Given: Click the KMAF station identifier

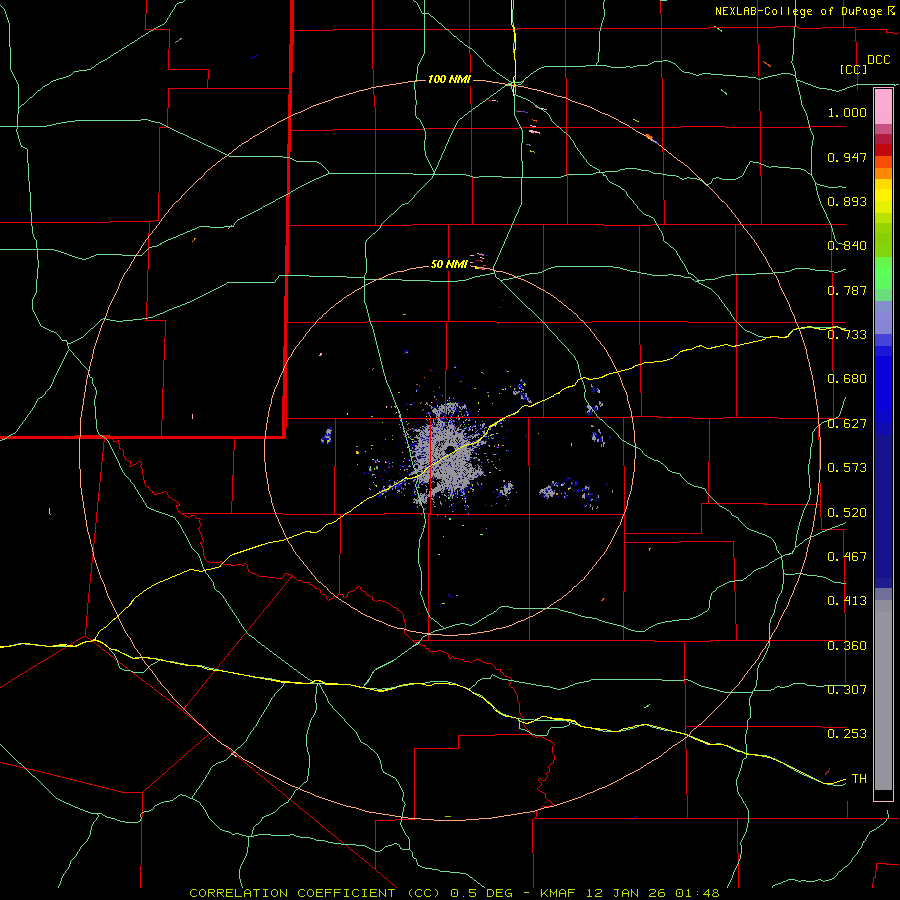Looking at the screenshot, I should (560, 893).
